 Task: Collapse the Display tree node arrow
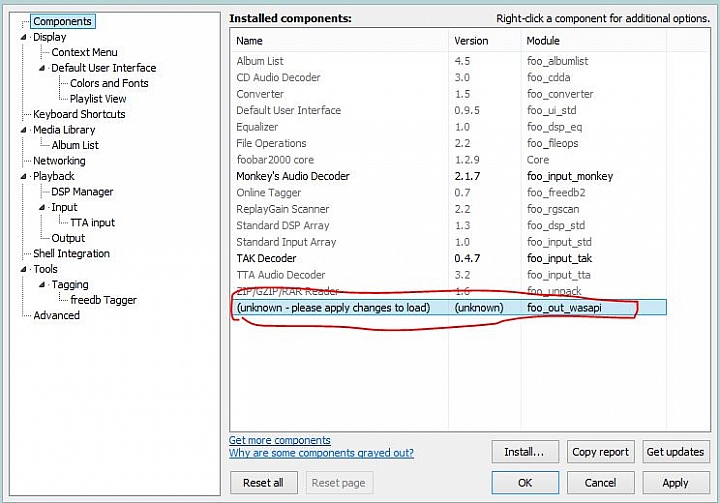[23, 37]
